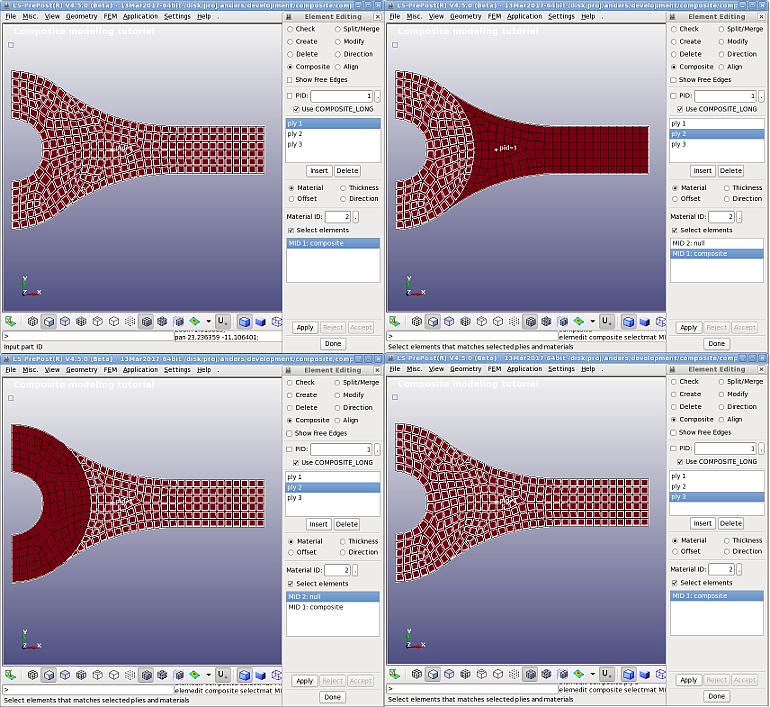
Task: Open the PID picker button in top-left pane
Action: pyautogui.click(x=378, y=96)
